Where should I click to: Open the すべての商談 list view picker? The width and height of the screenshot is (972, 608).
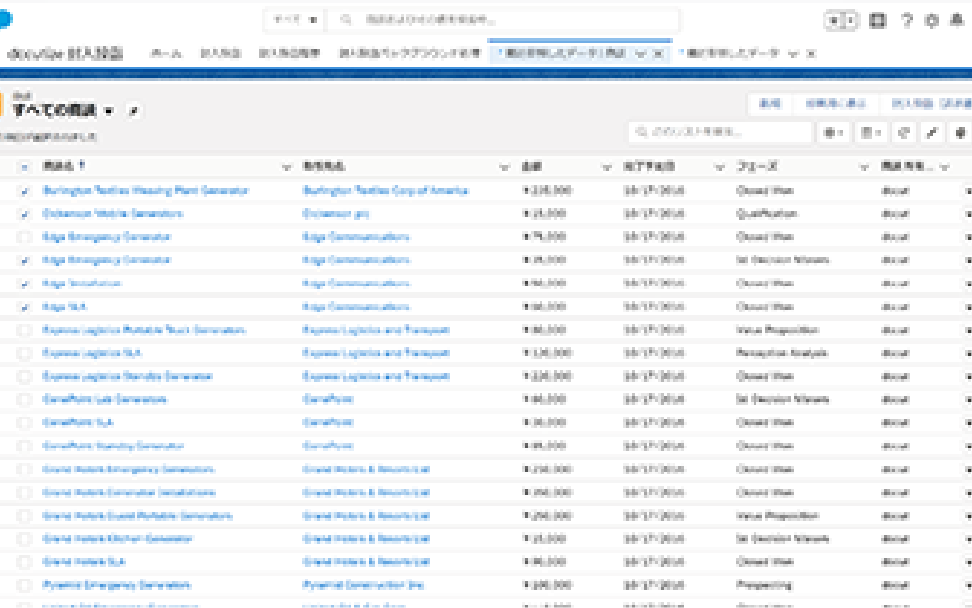click(x=109, y=111)
